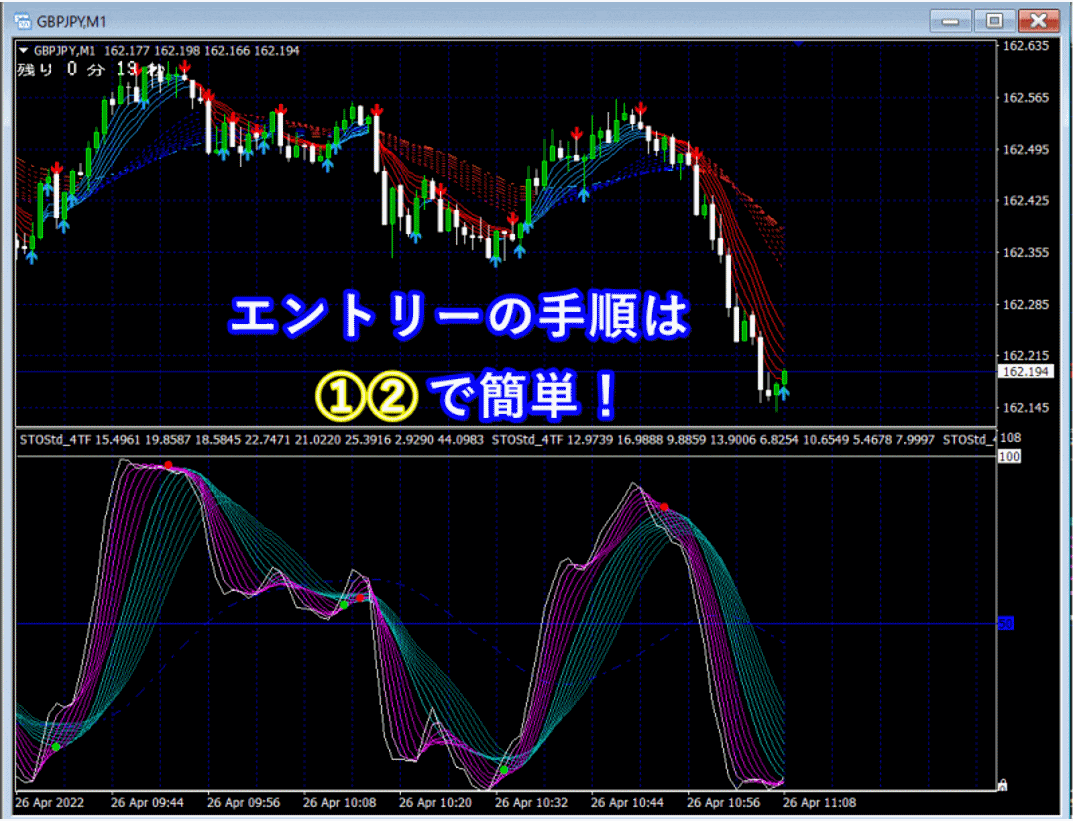
Task: Restore down the GBPJPY,M1 chart window
Action: (x=994, y=20)
